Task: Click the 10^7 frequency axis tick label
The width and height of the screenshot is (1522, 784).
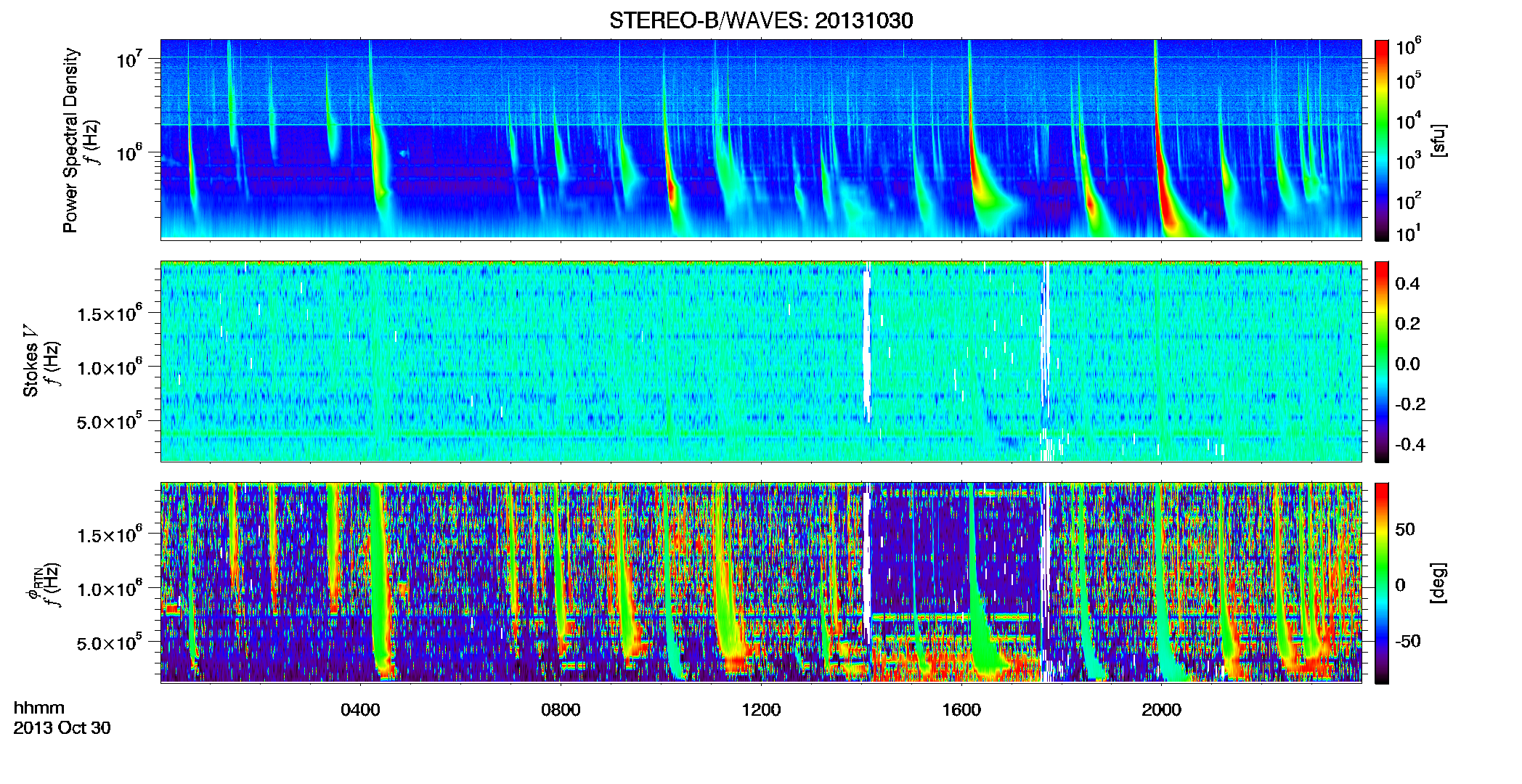Action: (x=131, y=59)
